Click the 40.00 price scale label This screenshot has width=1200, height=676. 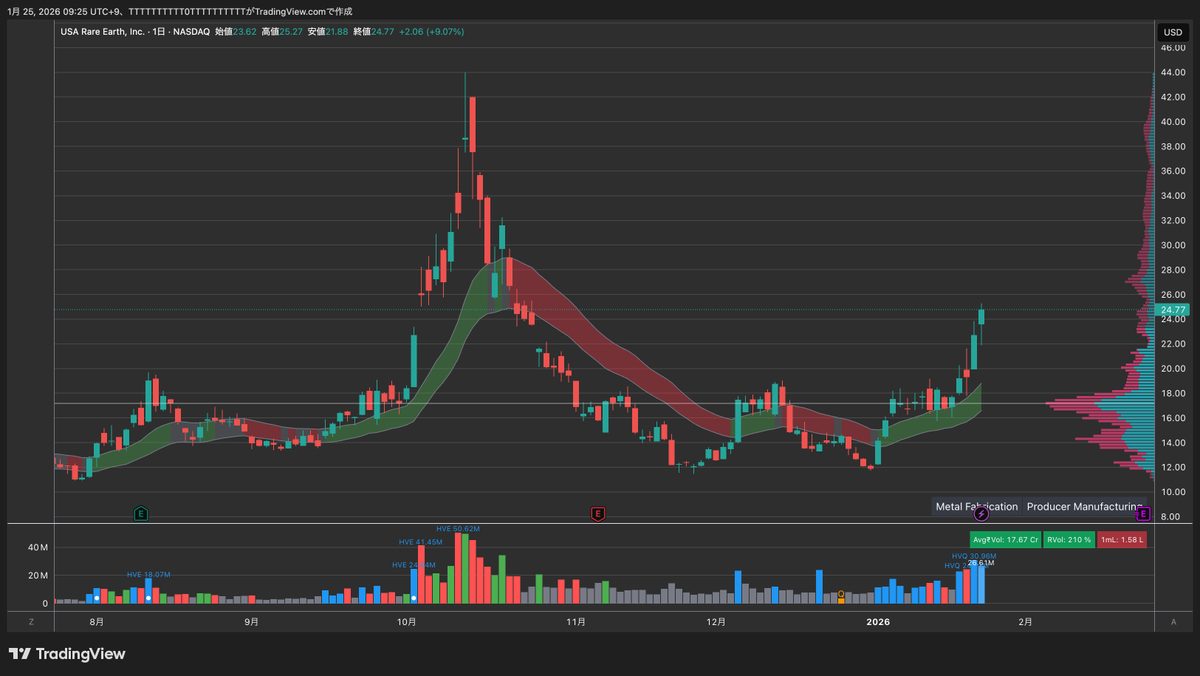click(1173, 122)
